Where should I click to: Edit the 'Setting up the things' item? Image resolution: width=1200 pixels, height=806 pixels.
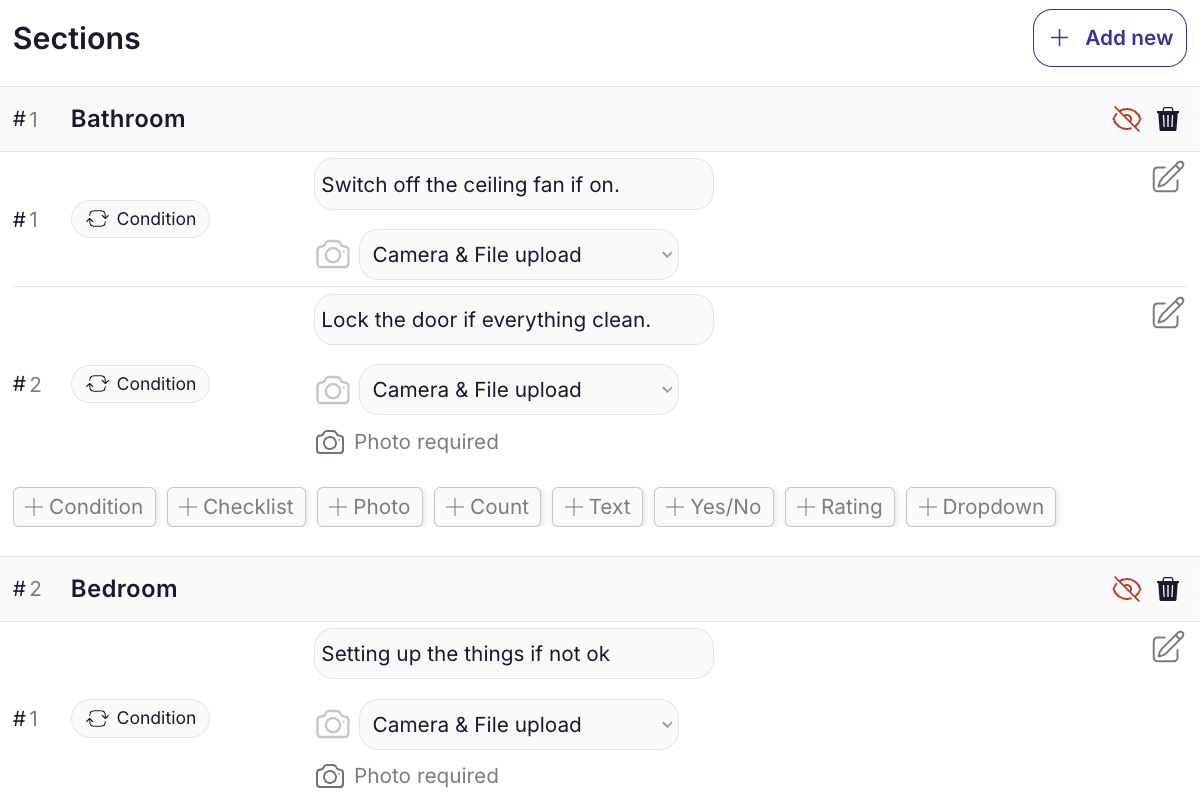[x=1167, y=647]
